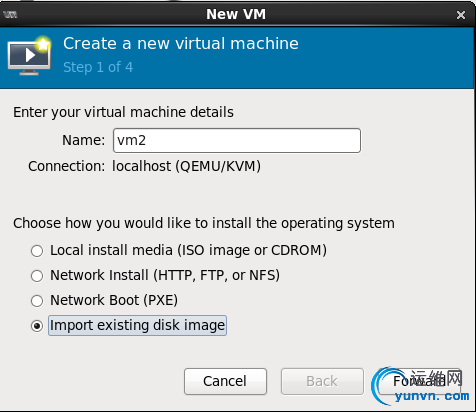Select the Import existing disk image radio circle
Viewport: 476px width, 413px height.
coord(37,326)
